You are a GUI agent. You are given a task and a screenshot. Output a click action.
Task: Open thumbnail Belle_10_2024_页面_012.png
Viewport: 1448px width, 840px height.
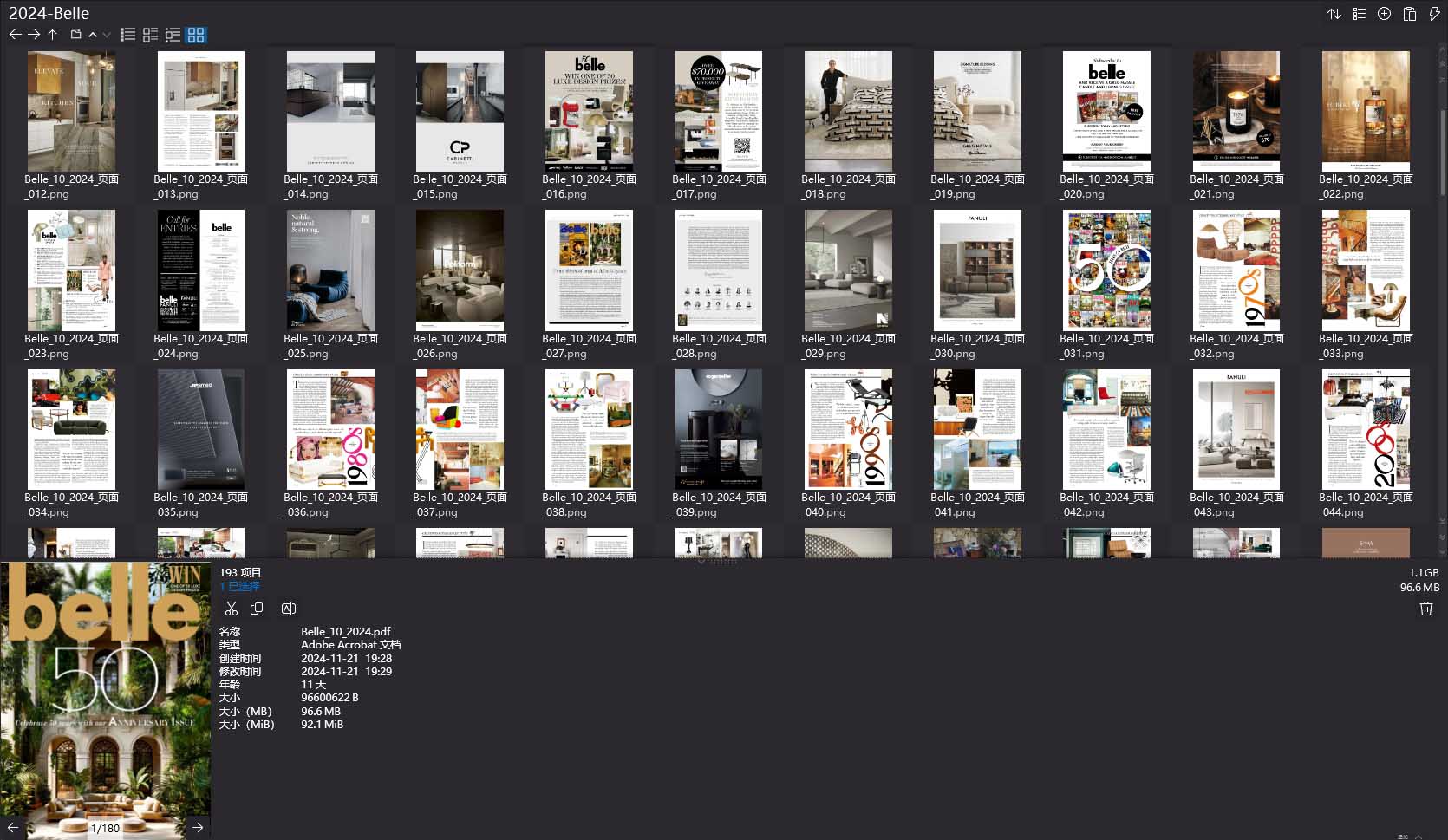tap(71, 111)
